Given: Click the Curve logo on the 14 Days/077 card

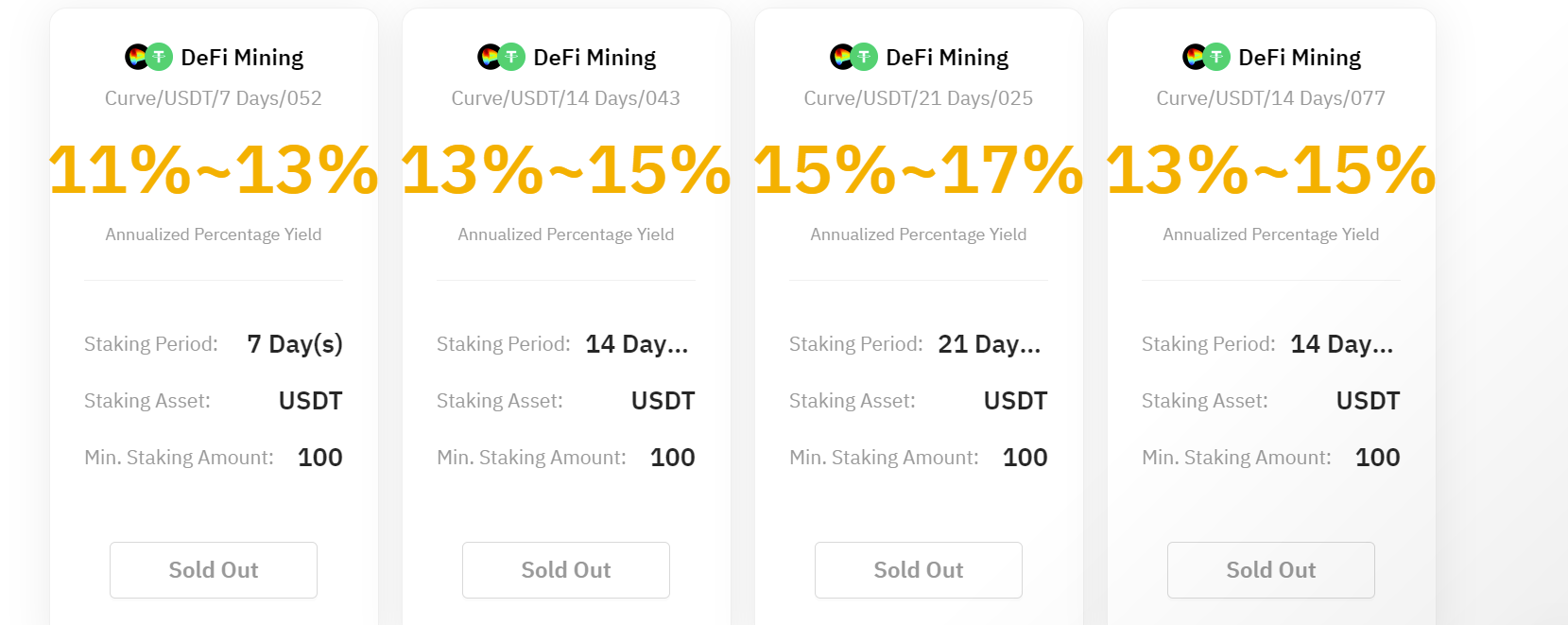Looking at the screenshot, I should 1193,57.
